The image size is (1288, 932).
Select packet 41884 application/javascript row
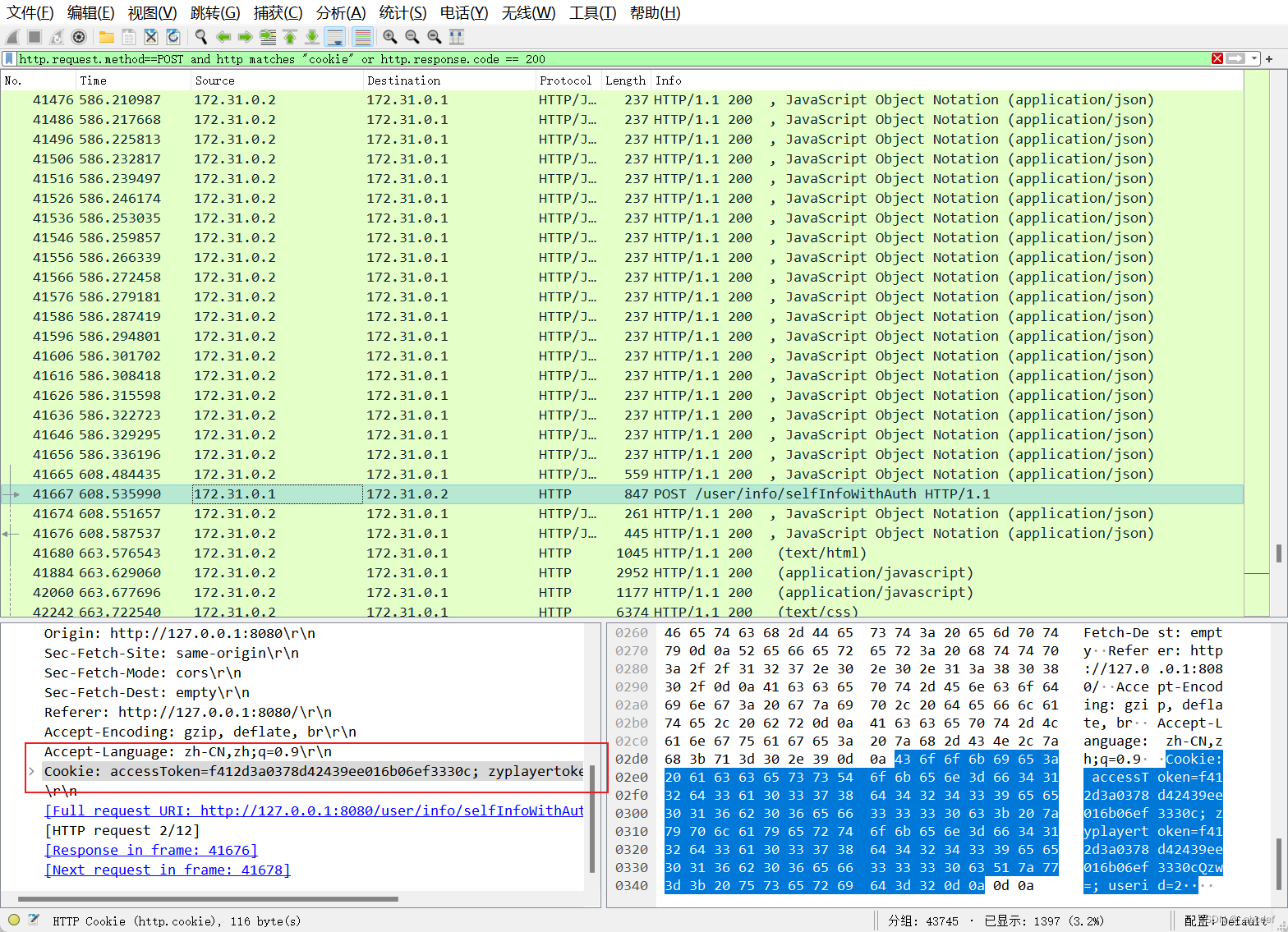[622, 573]
